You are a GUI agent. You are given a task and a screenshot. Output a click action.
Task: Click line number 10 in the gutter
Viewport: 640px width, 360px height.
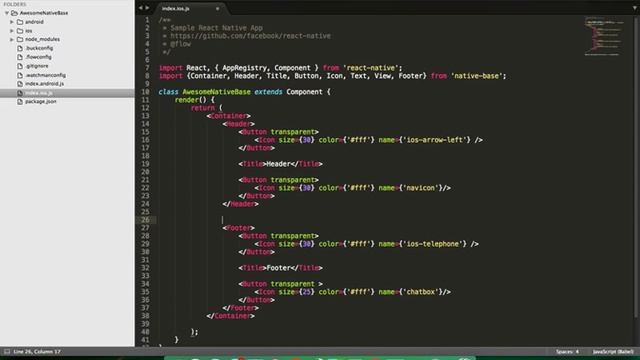[x=145, y=92]
